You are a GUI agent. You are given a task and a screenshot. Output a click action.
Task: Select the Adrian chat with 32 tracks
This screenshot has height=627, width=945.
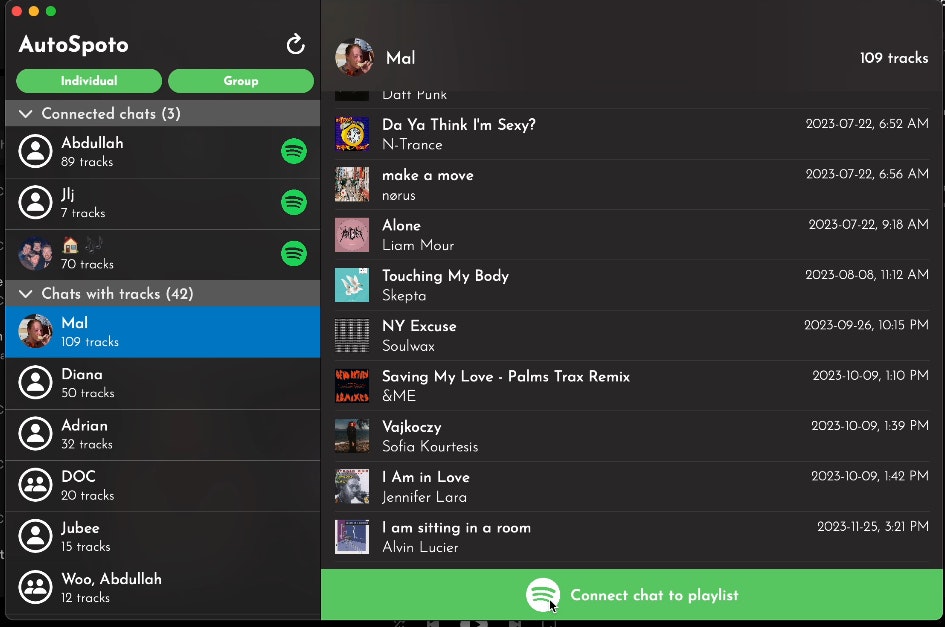click(x=163, y=434)
